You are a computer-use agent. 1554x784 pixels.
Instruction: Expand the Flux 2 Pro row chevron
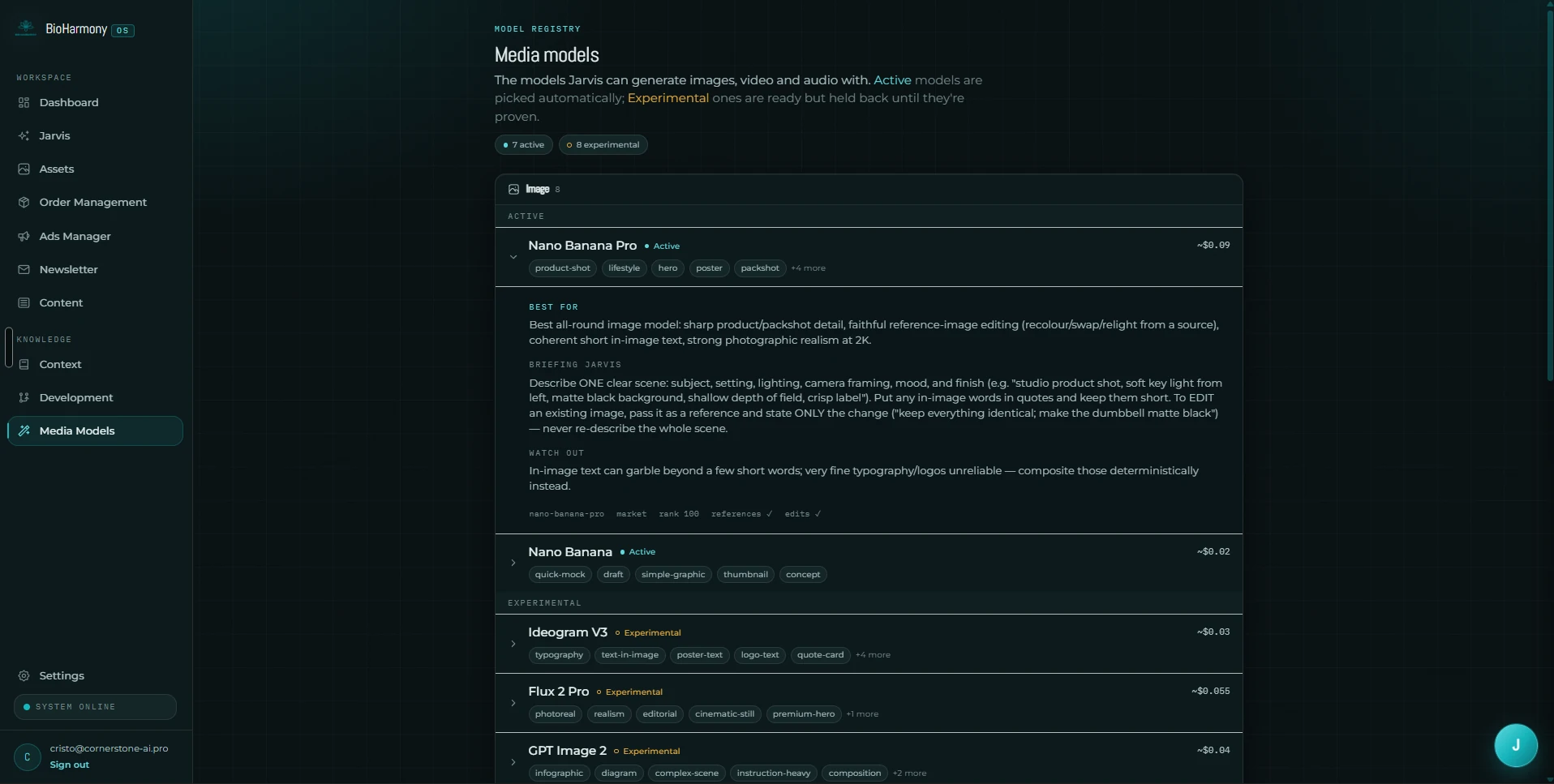[513, 704]
